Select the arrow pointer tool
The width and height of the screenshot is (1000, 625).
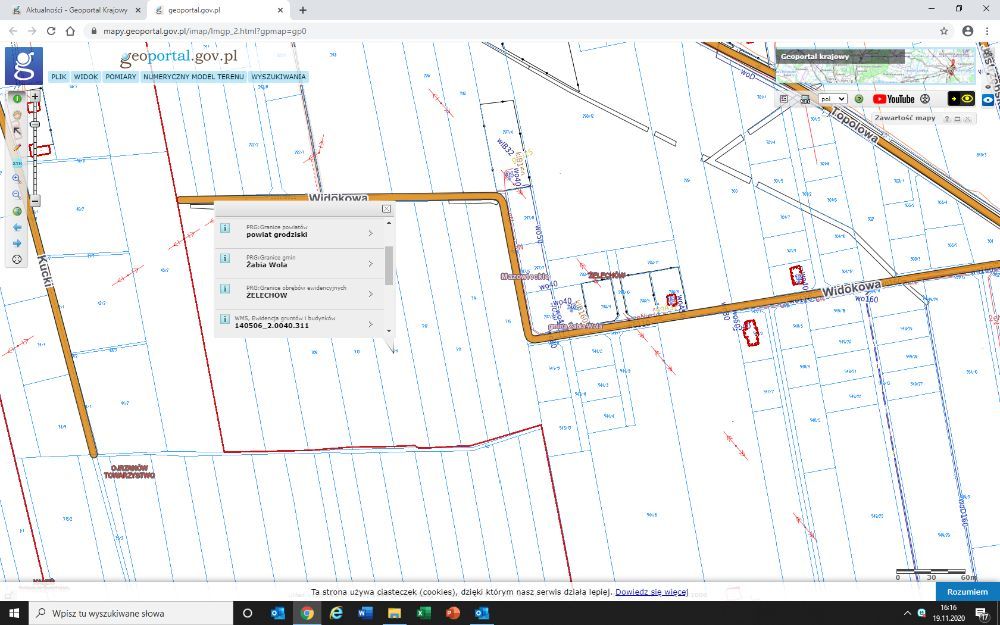pyautogui.click(x=17, y=131)
